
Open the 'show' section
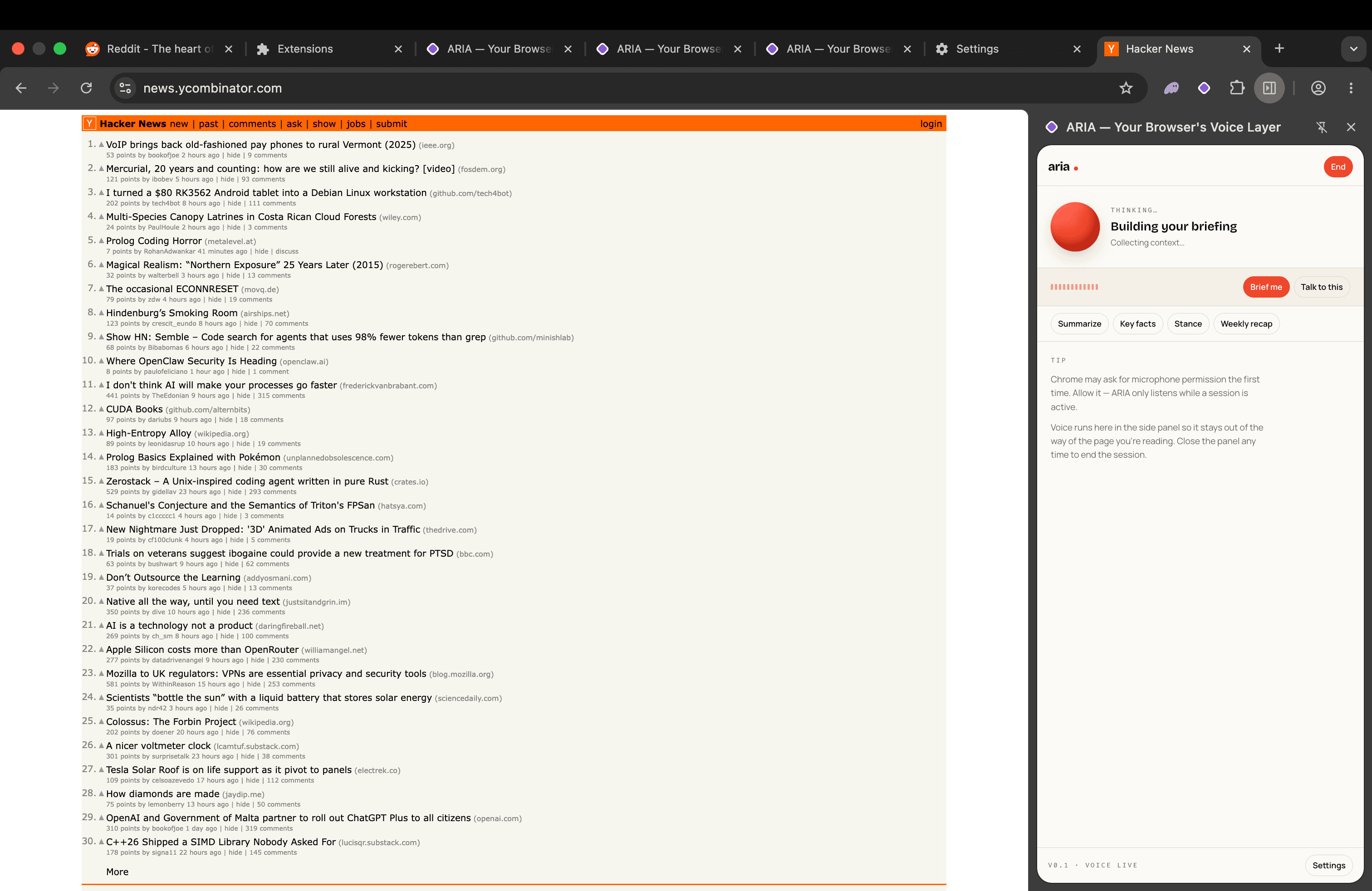pos(324,123)
